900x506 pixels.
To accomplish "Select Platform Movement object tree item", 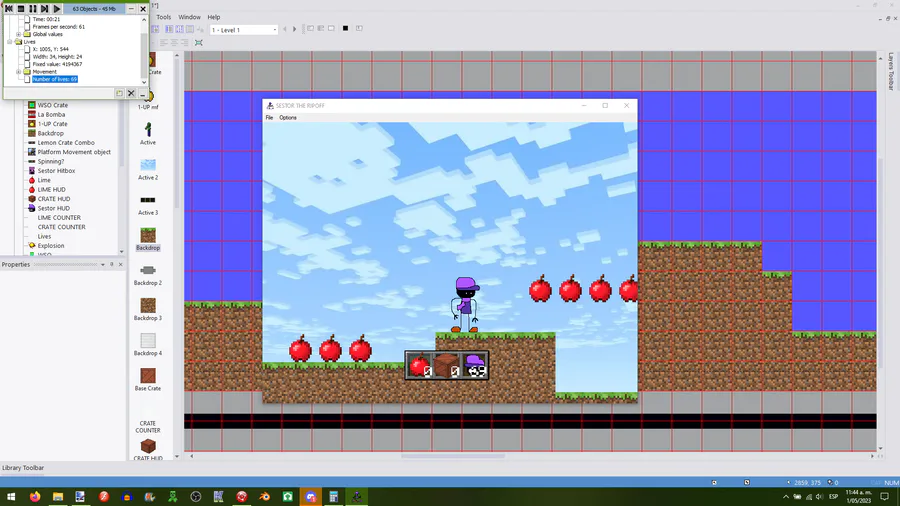I will [x=74, y=152].
